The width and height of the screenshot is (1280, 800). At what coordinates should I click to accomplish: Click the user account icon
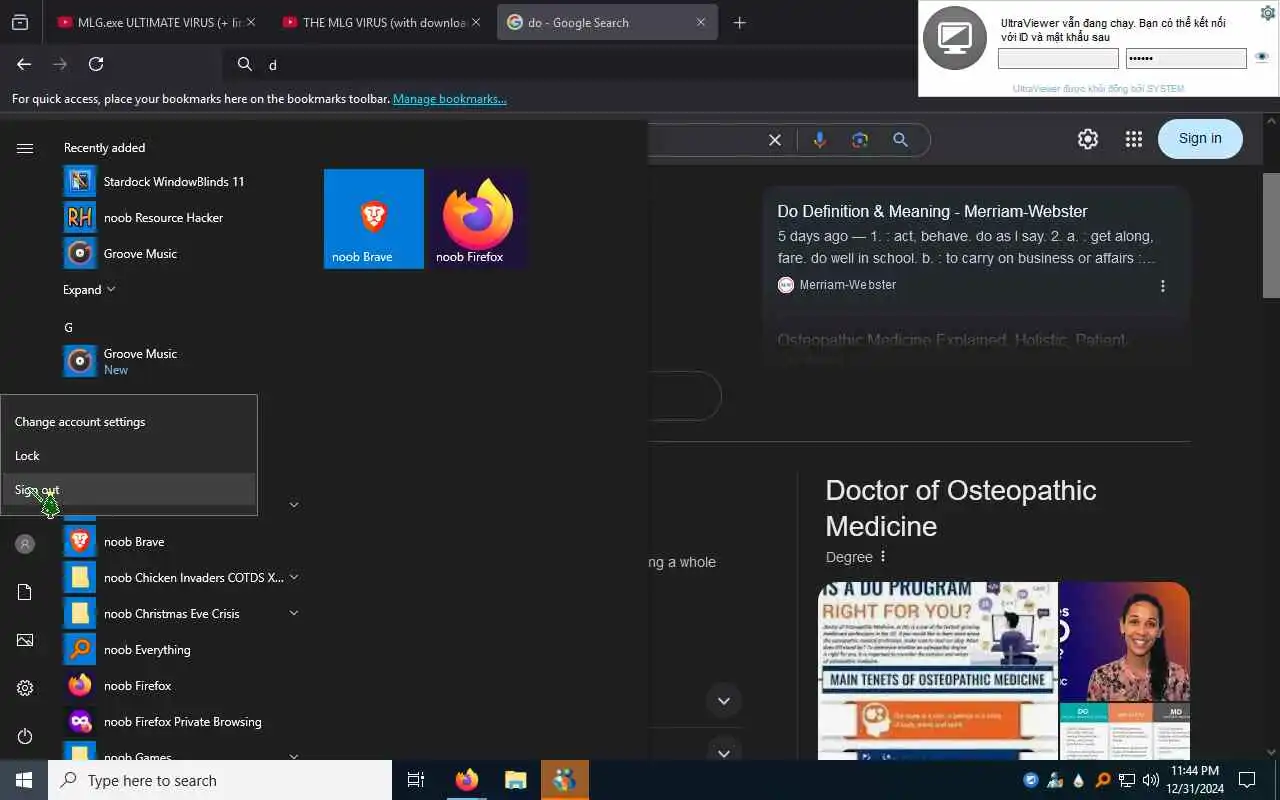25,544
